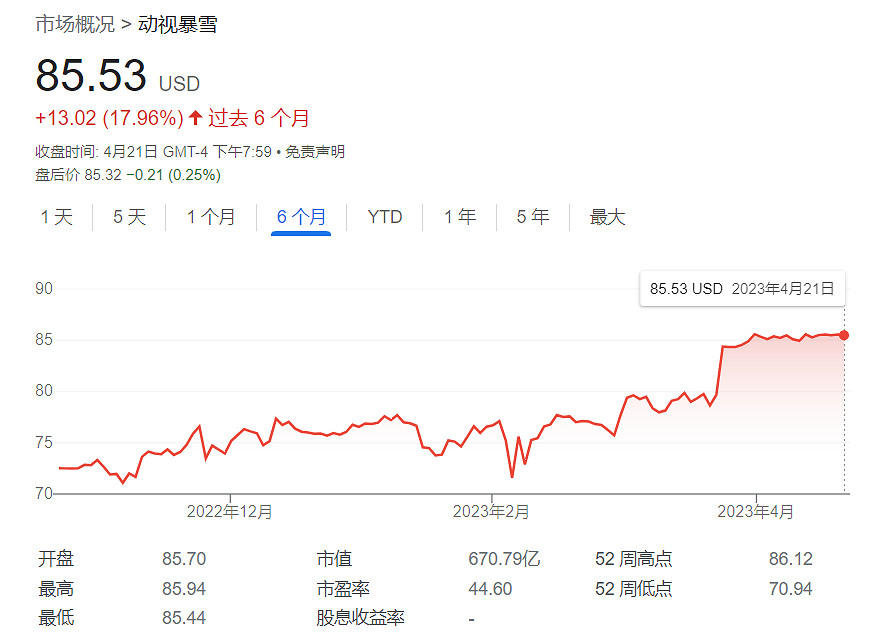
Task: Click the 2023年4月 axis label on chart
Action: (x=757, y=510)
